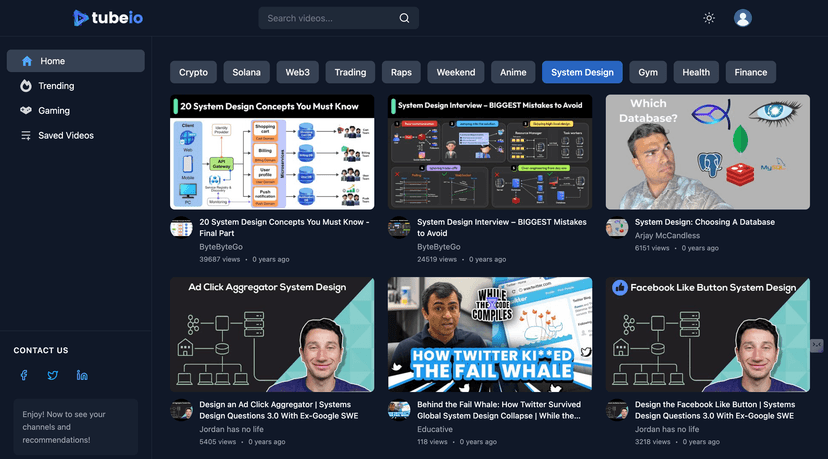Click the Educative channel name
The width and height of the screenshot is (828, 459).
click(x=435, y=429)
